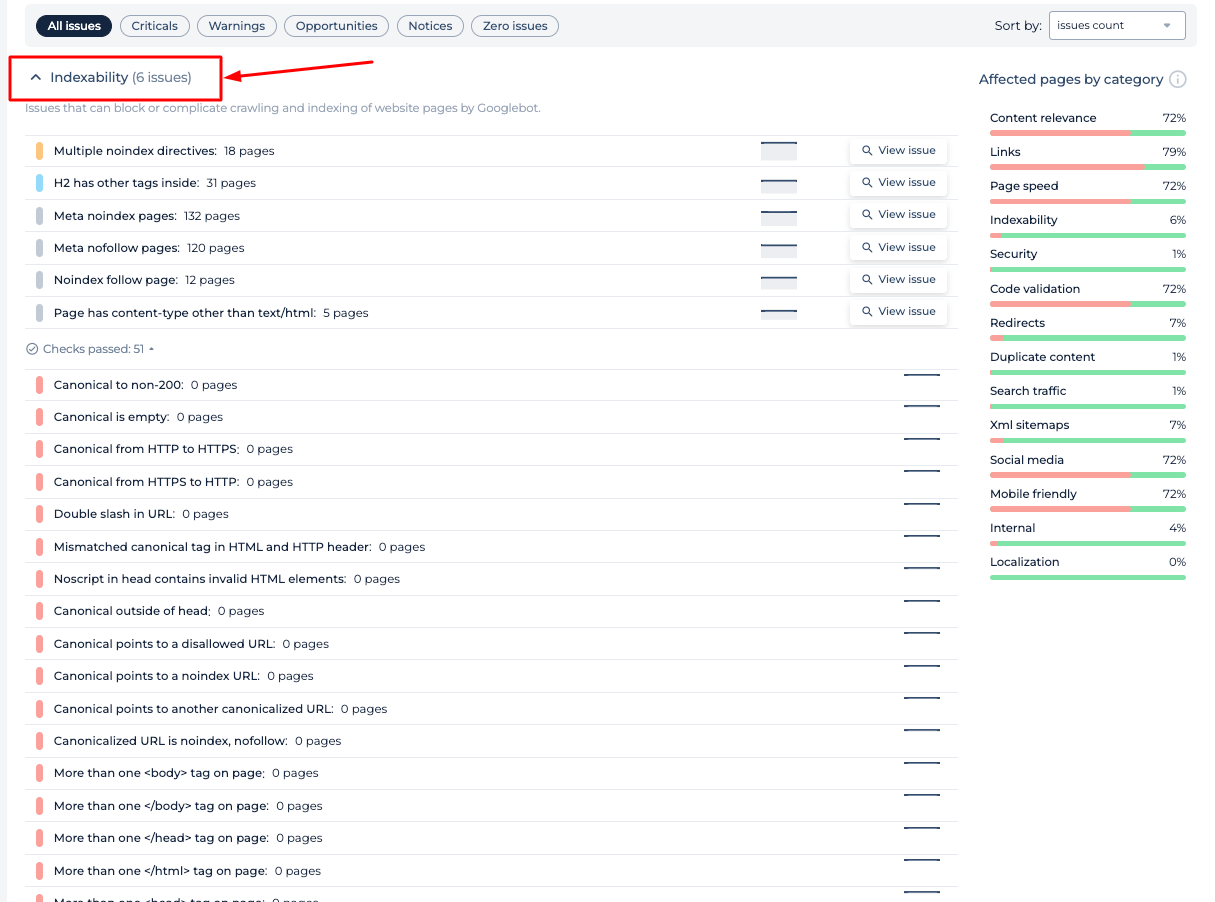Select the Social media category
Screen dimensions: 1215x902
(x=1088, y=464)
